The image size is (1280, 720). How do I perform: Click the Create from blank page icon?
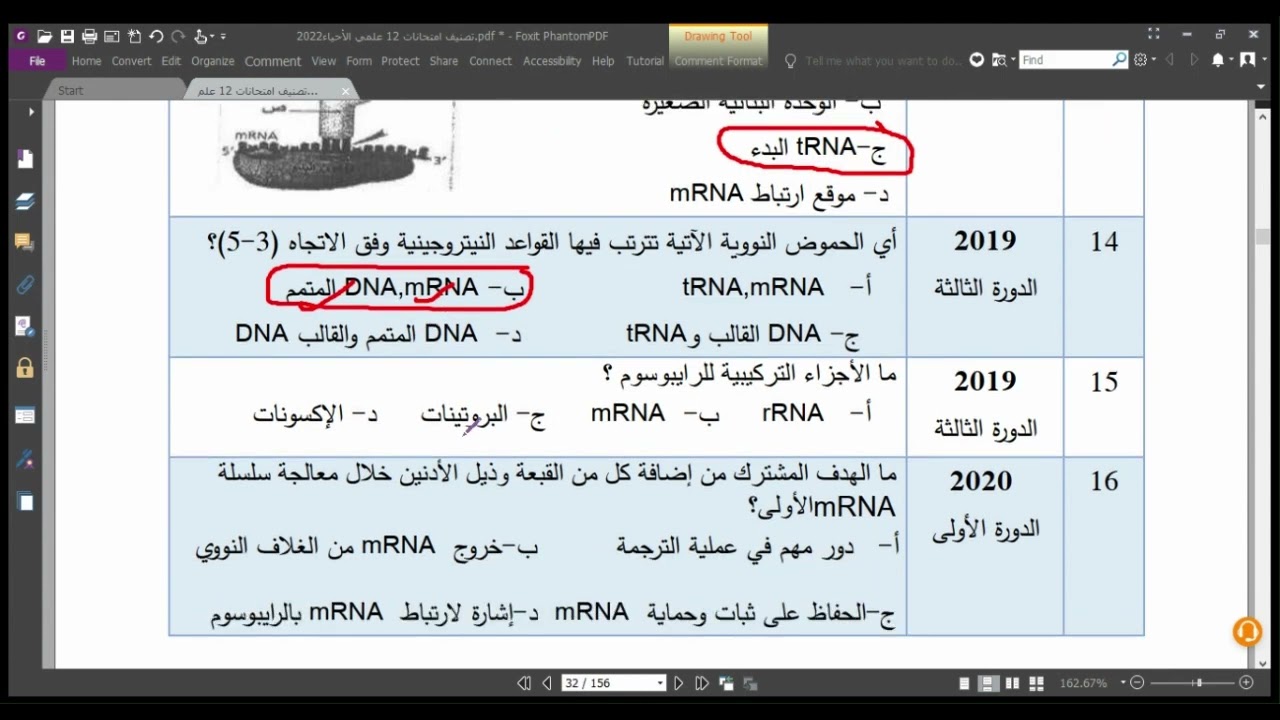coord(133,36)
